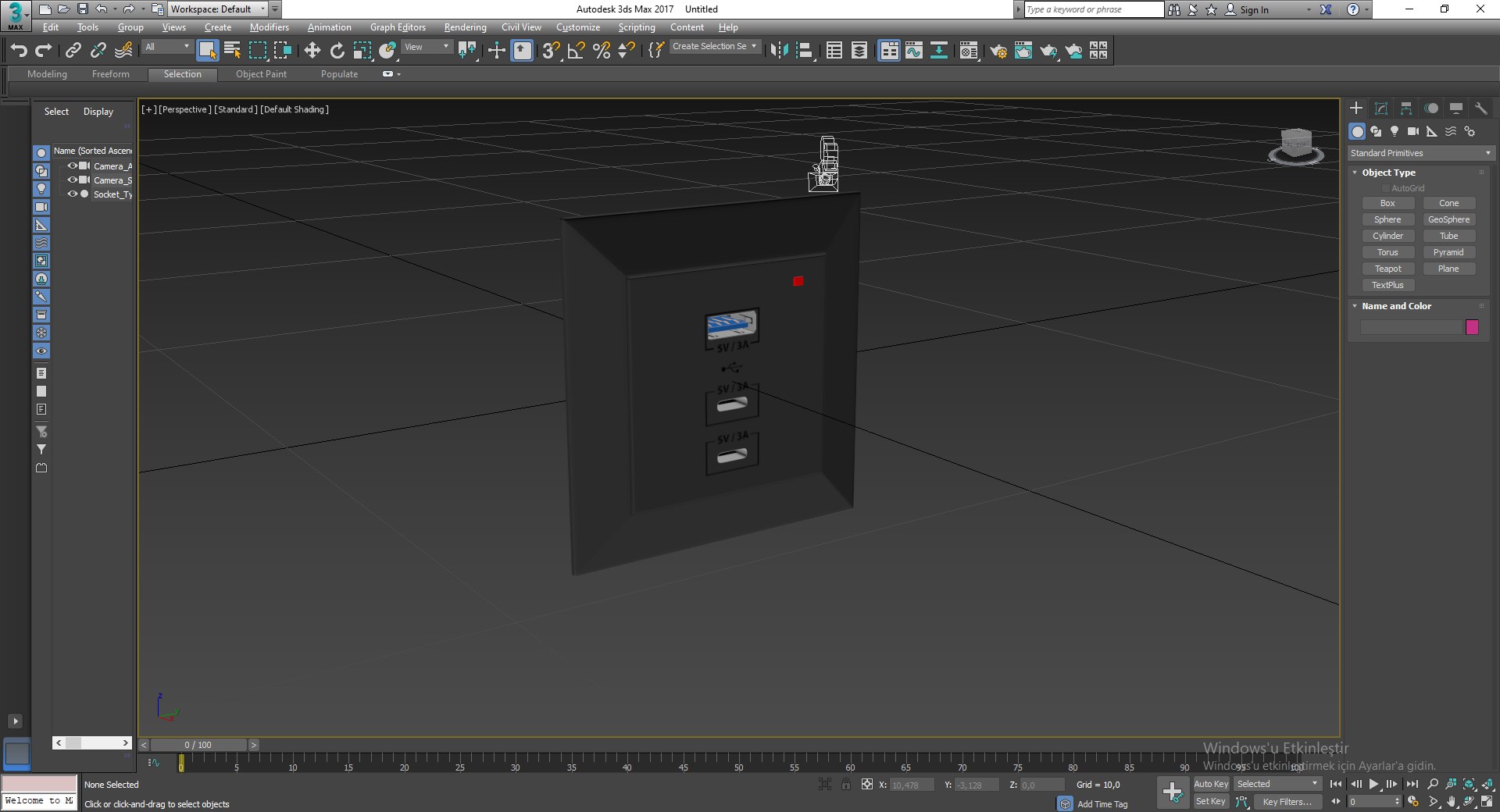
Task: Click the Teapot primitive button
Action: pos(1387,269)
